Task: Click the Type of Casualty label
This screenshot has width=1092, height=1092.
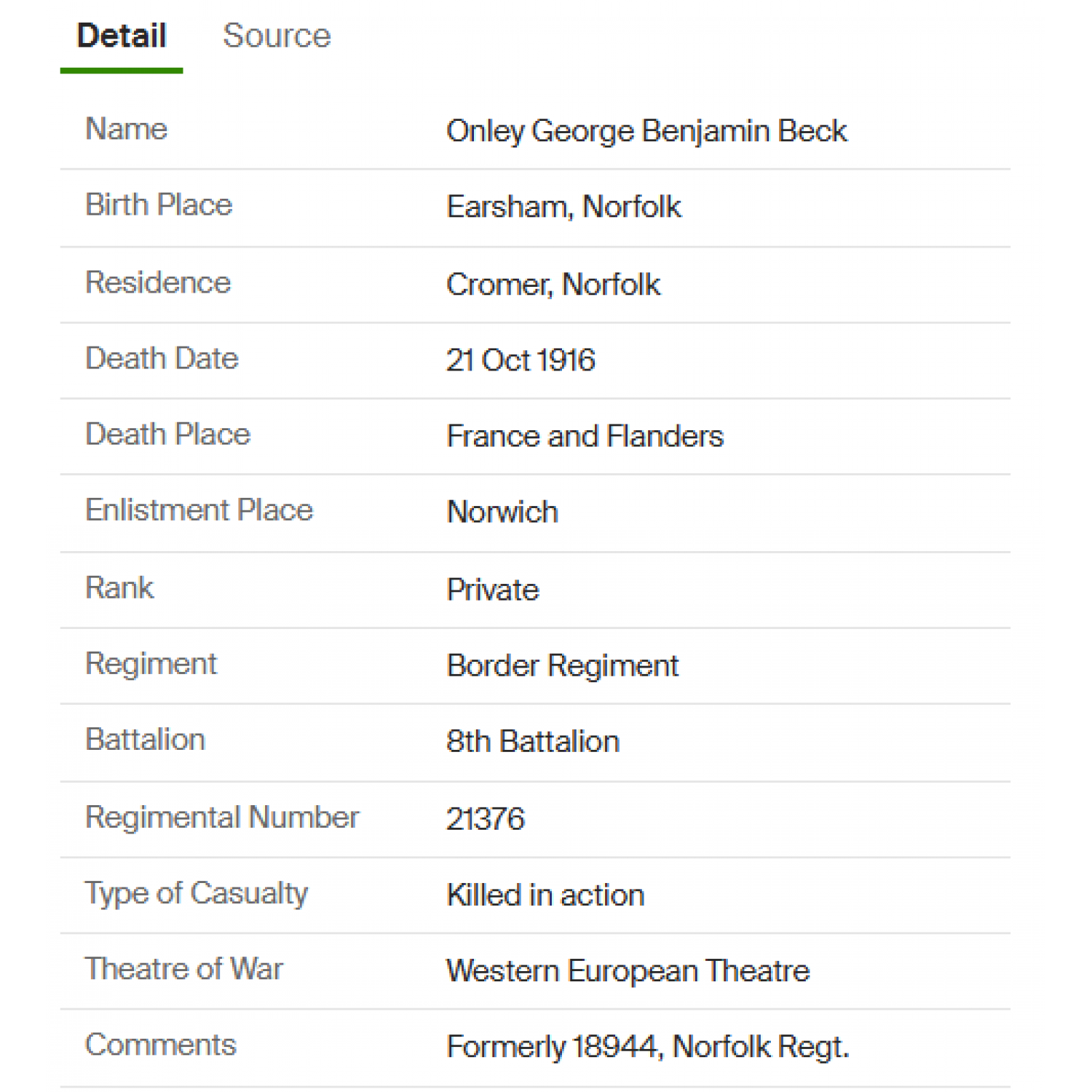Action: [197, 894]
